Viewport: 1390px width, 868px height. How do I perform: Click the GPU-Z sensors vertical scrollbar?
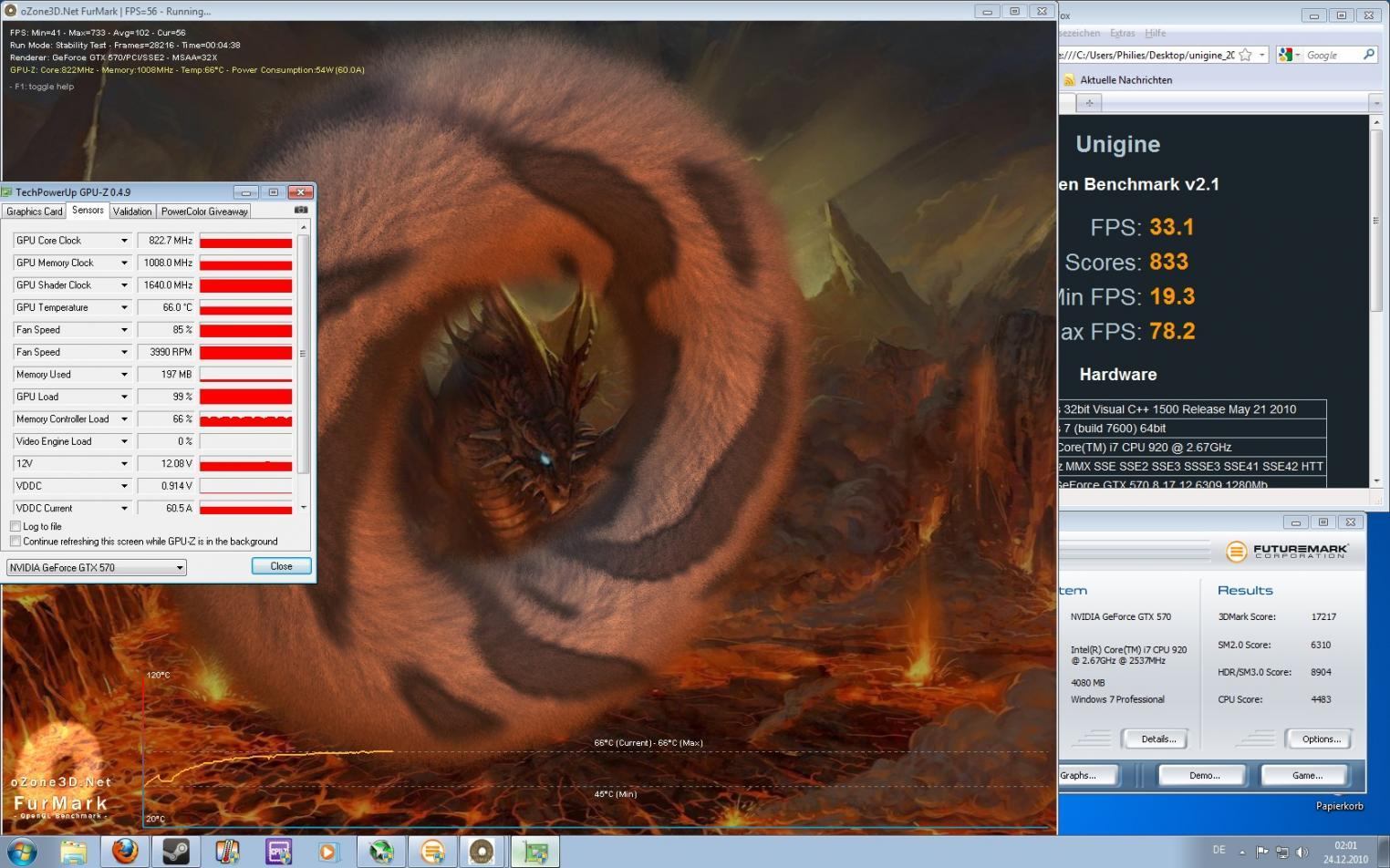pyautogui.click(x=303, y=354)
